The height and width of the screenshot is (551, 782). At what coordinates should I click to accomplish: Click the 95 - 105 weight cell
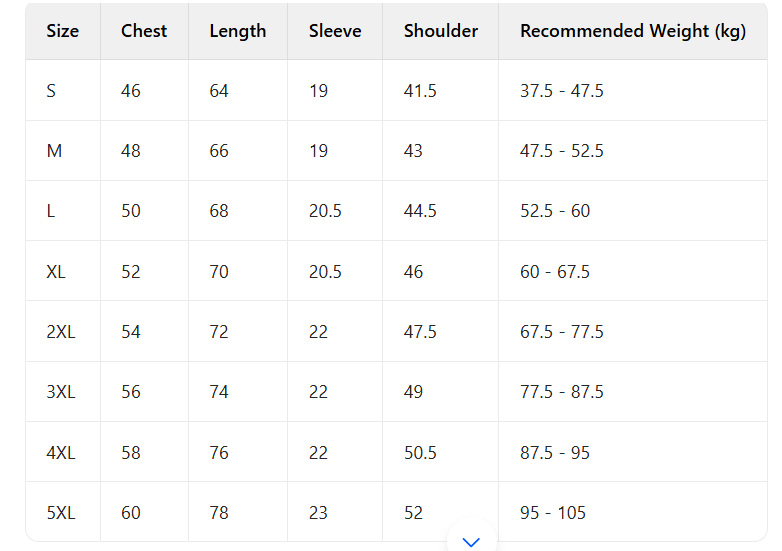pyautogui.click(x=553, y=513)
